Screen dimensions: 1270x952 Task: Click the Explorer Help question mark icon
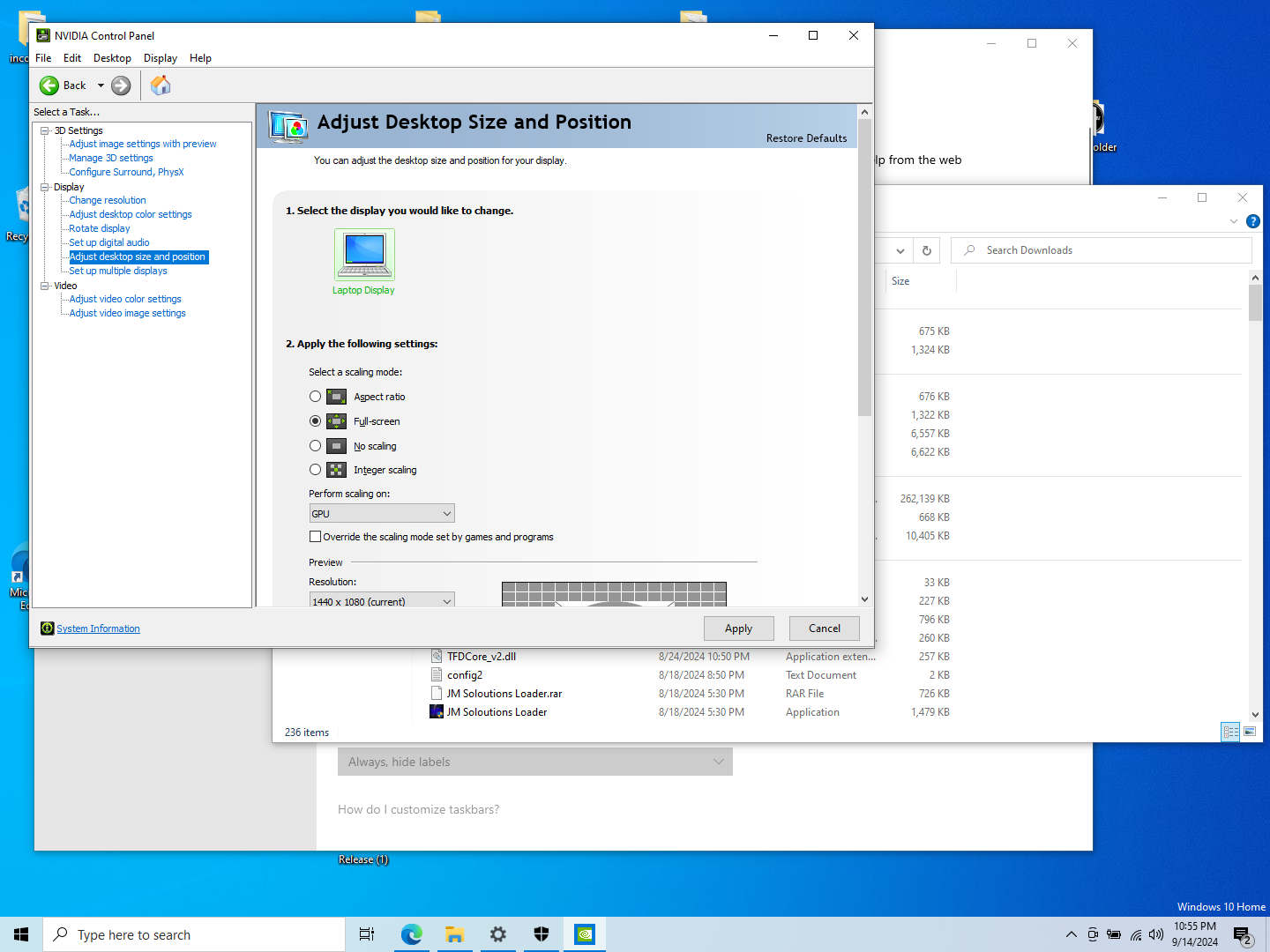click(1253, 221)
